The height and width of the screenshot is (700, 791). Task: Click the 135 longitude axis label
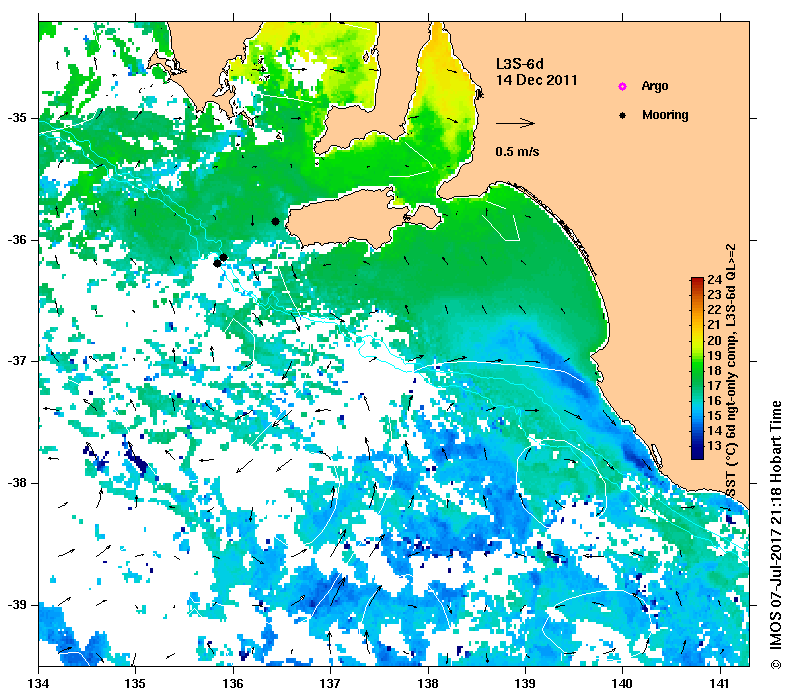[x=136, y=684]
